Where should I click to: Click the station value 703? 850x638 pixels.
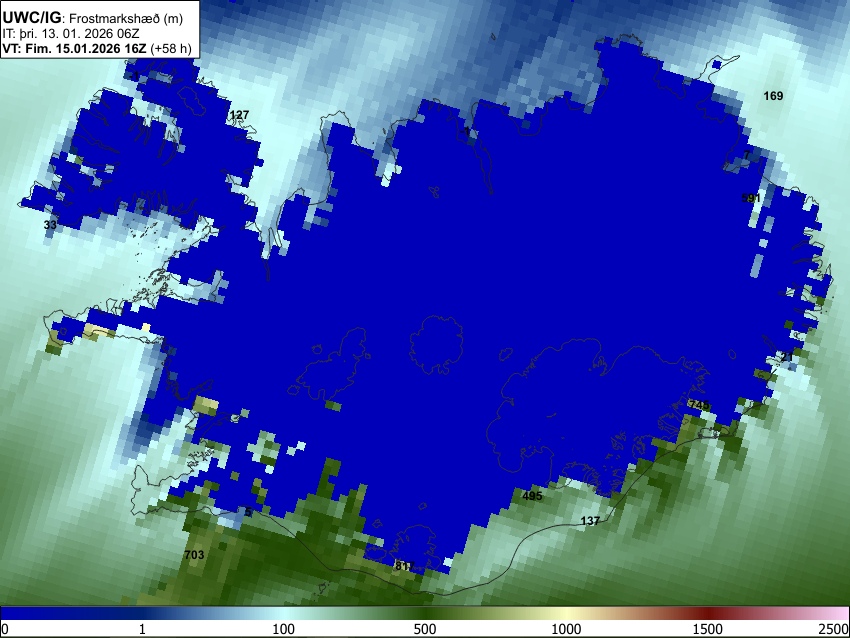pos(194,555)
